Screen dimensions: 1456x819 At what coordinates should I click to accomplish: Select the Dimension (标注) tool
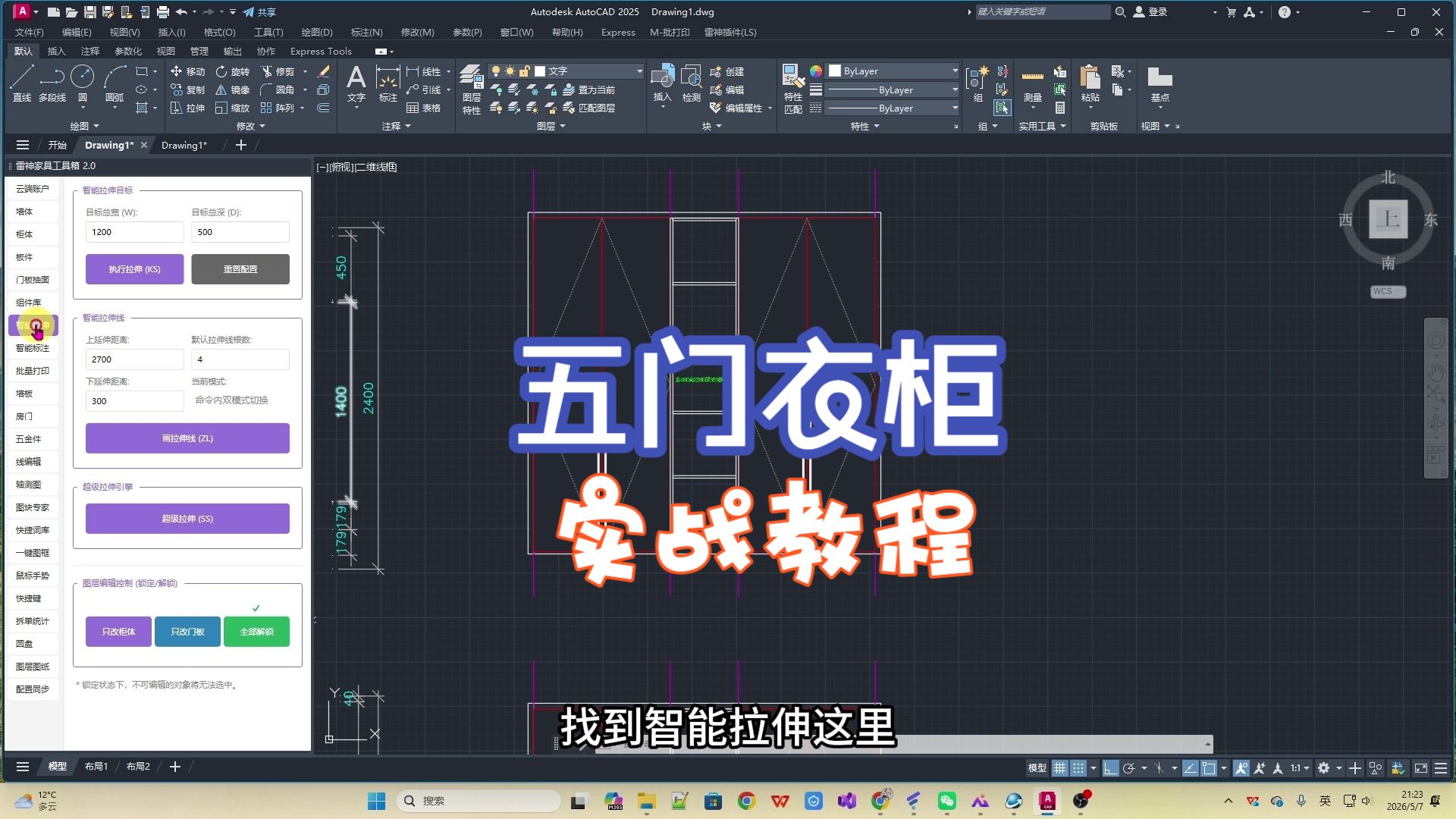[x=388, y=83]
